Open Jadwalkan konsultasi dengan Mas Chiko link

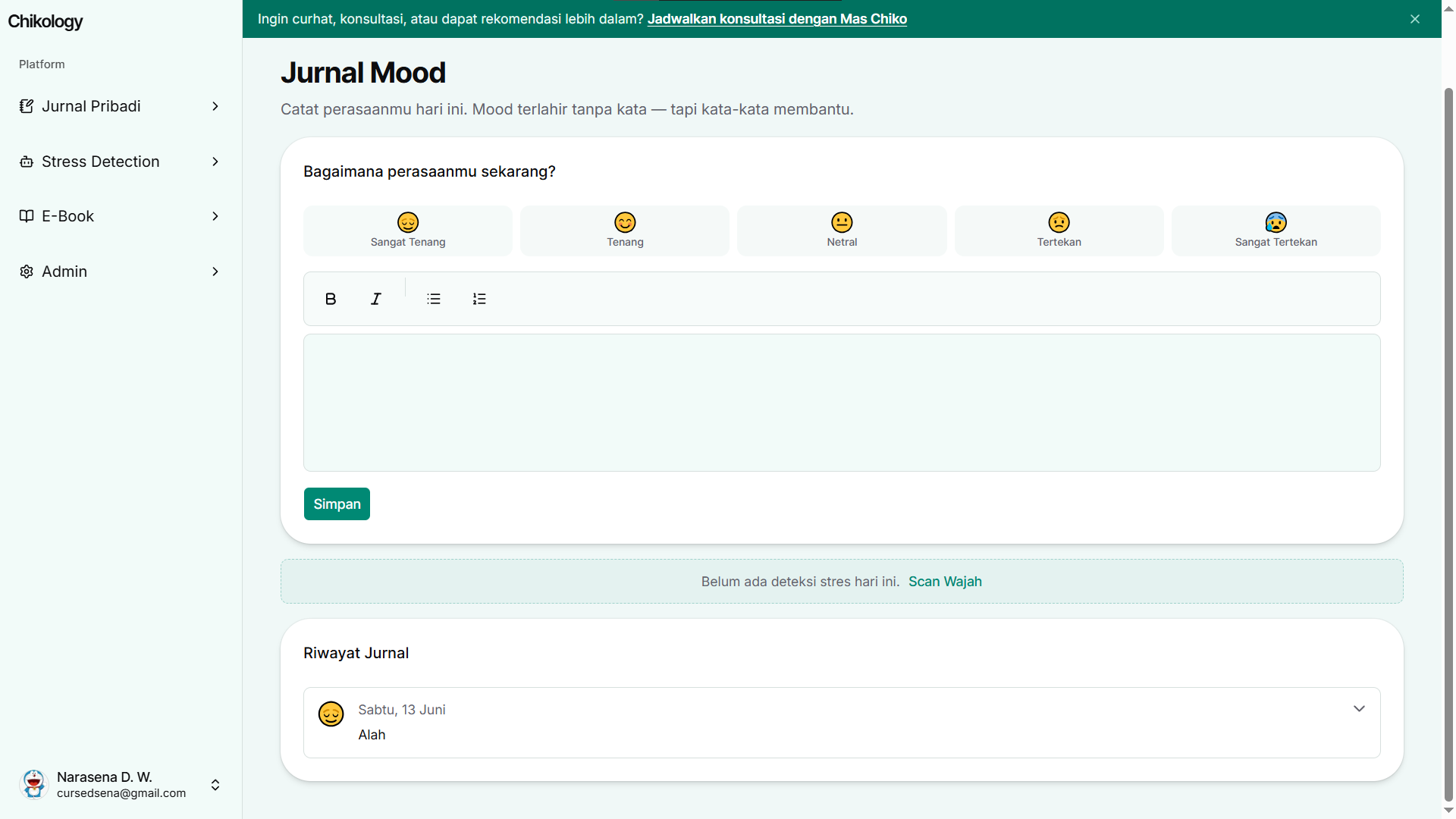click(x=777, y=19)
